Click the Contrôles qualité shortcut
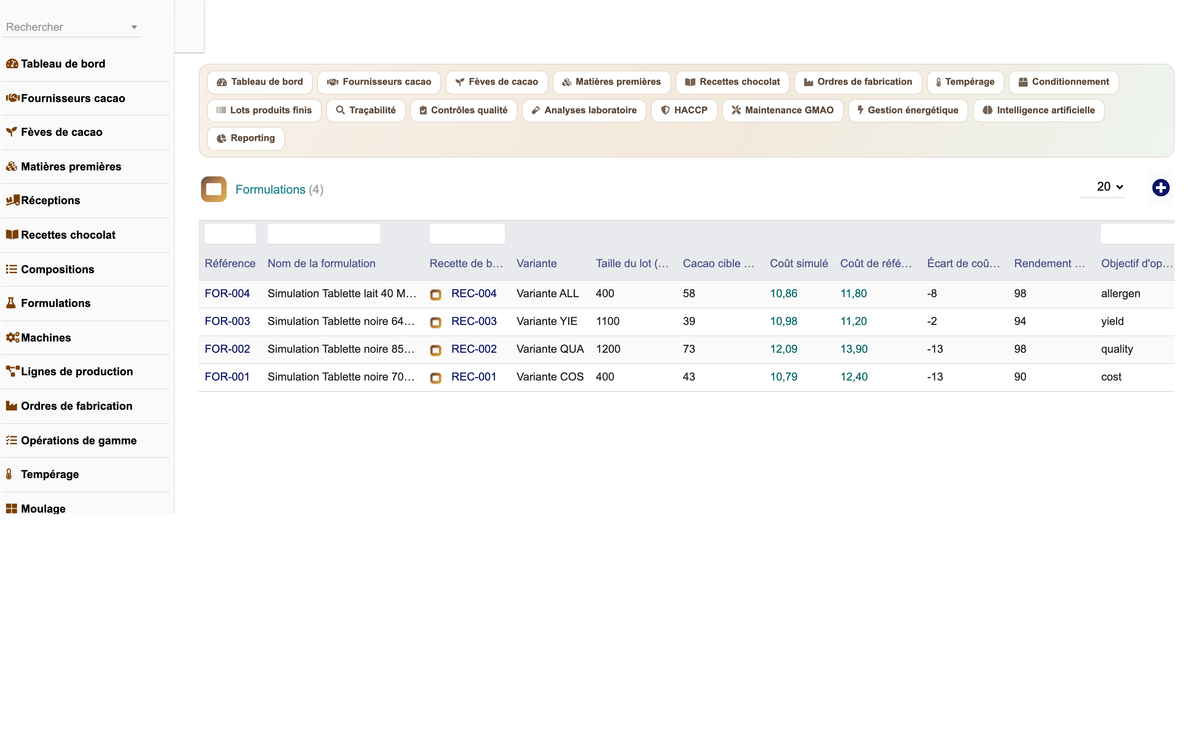Screen dimensions: 1200x743 click(463, 110)
